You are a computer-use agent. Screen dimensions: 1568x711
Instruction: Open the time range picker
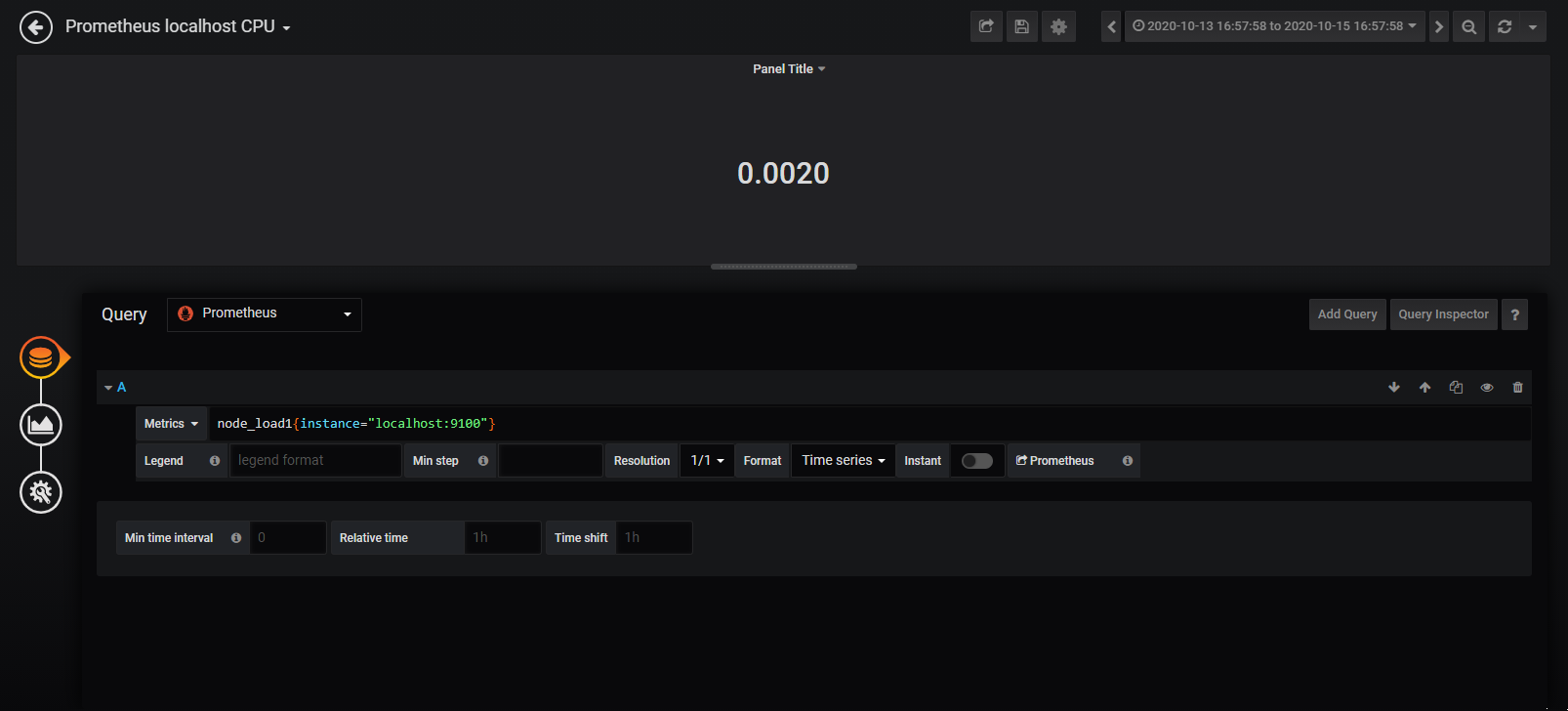point(1274,26)
